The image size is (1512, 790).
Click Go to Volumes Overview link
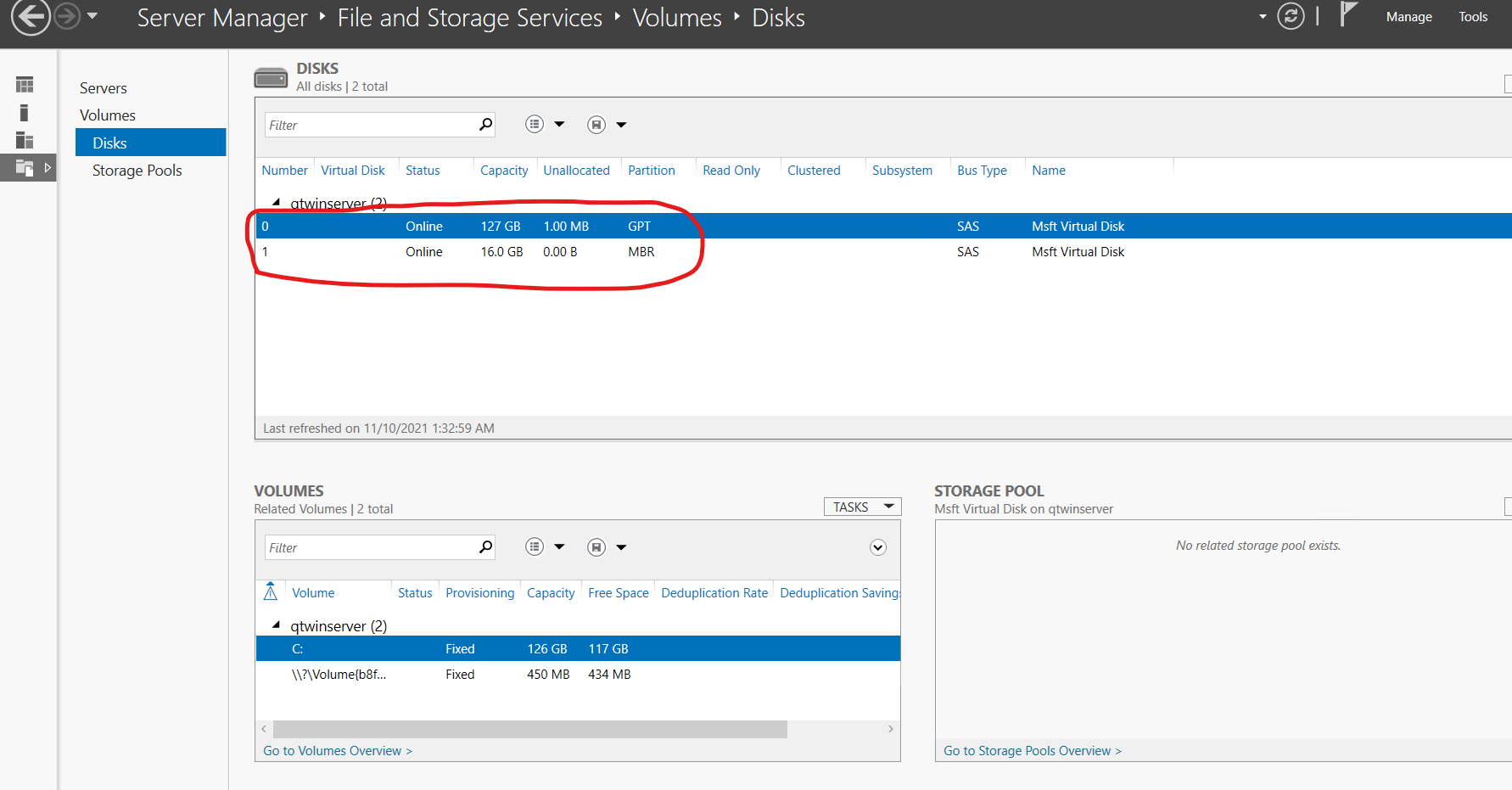coord(337,750)
